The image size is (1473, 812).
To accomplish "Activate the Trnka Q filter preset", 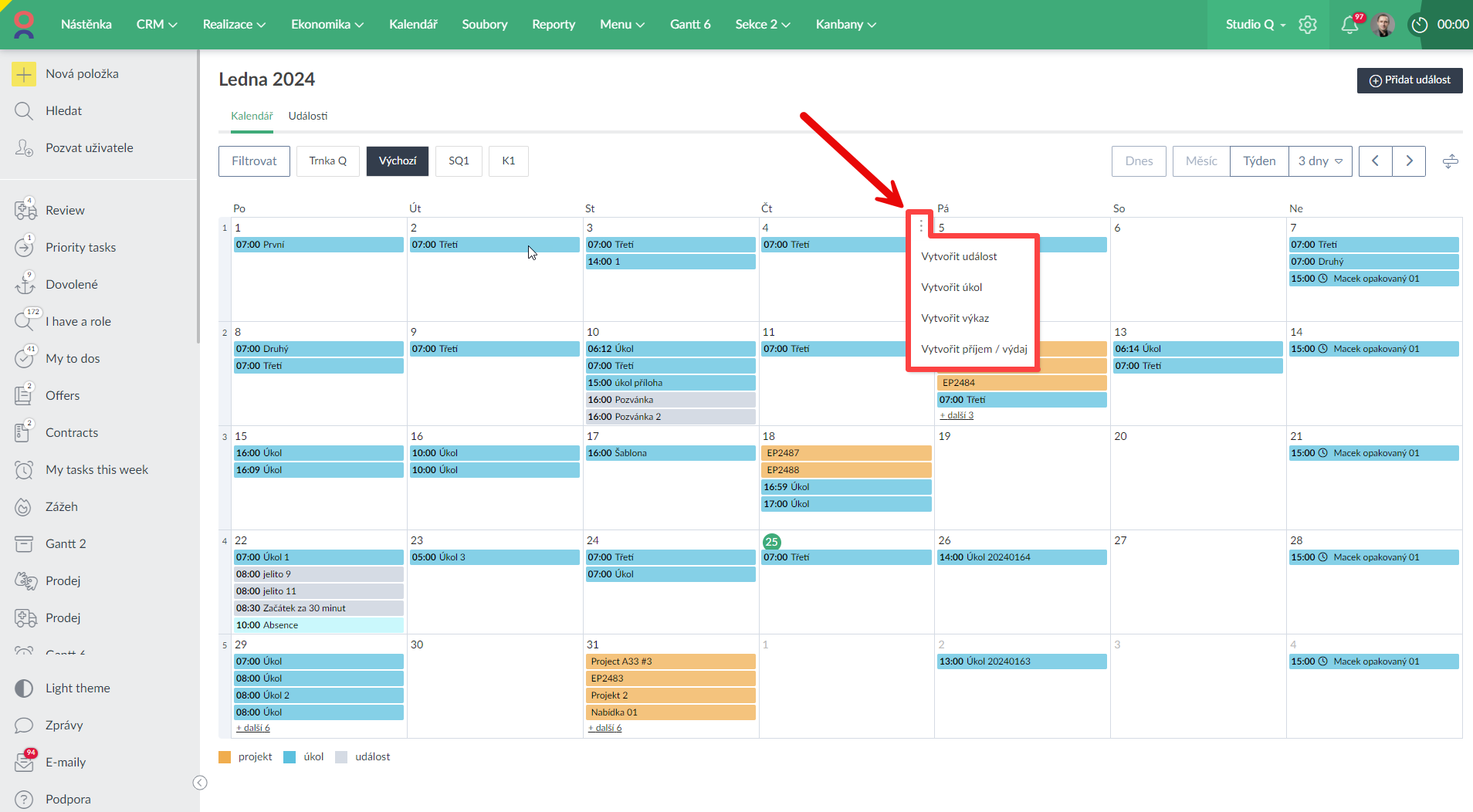I will 328,161.
